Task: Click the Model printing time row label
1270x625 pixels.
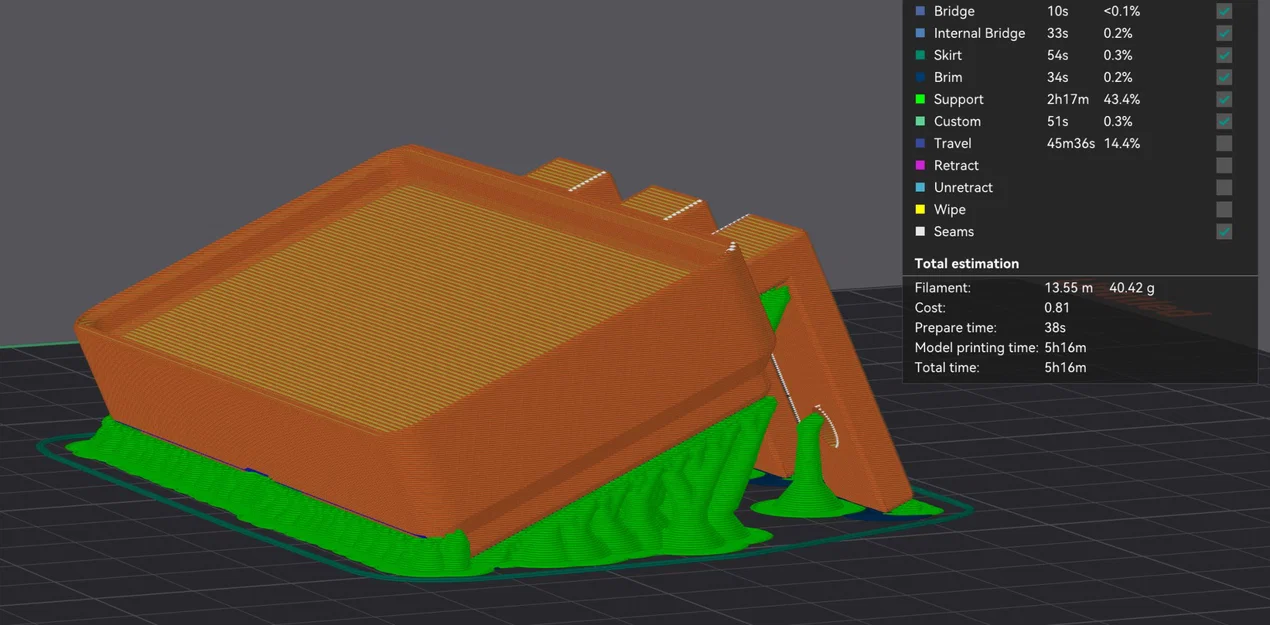Action: (x=976, y=347)
